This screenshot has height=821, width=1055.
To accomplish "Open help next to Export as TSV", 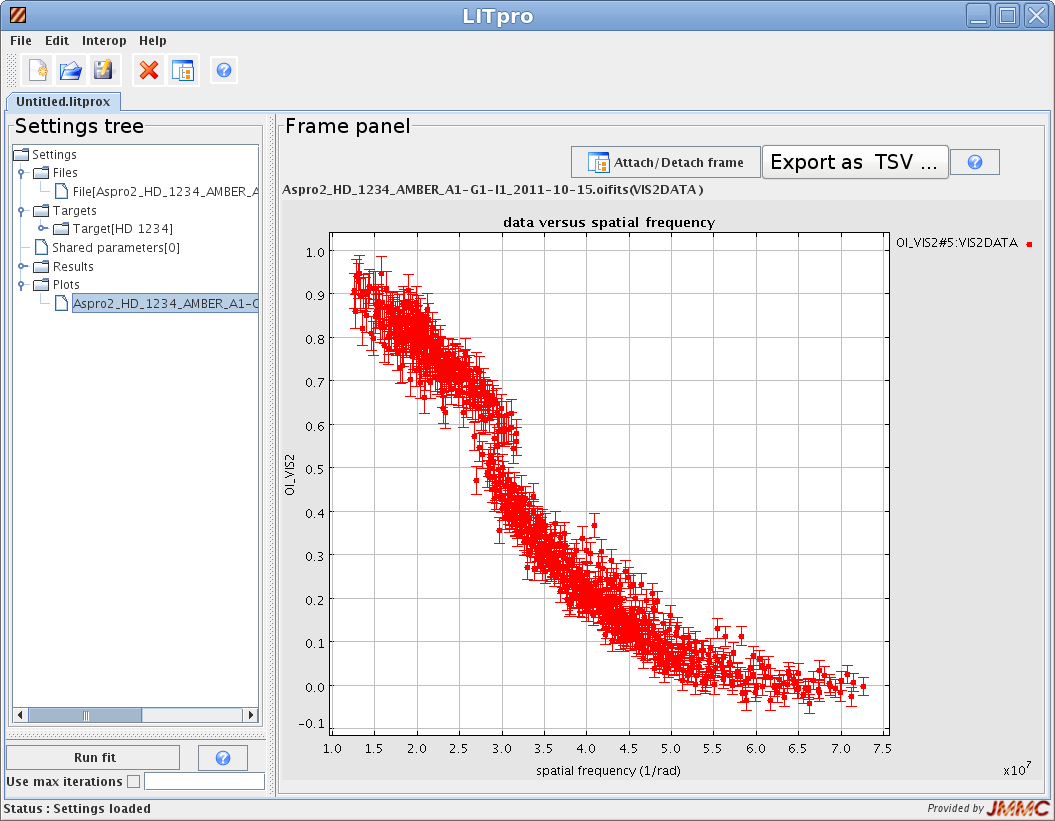I will [x=974, y=162].
